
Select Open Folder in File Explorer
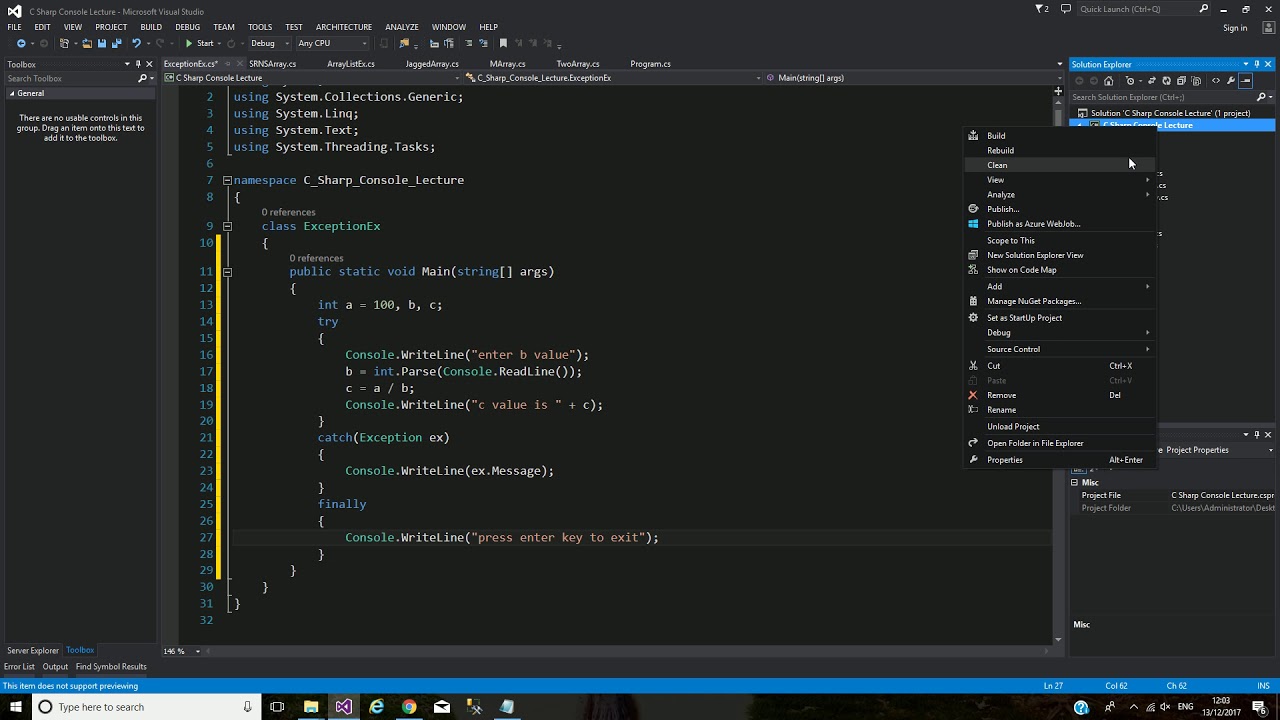point(1060,443)
